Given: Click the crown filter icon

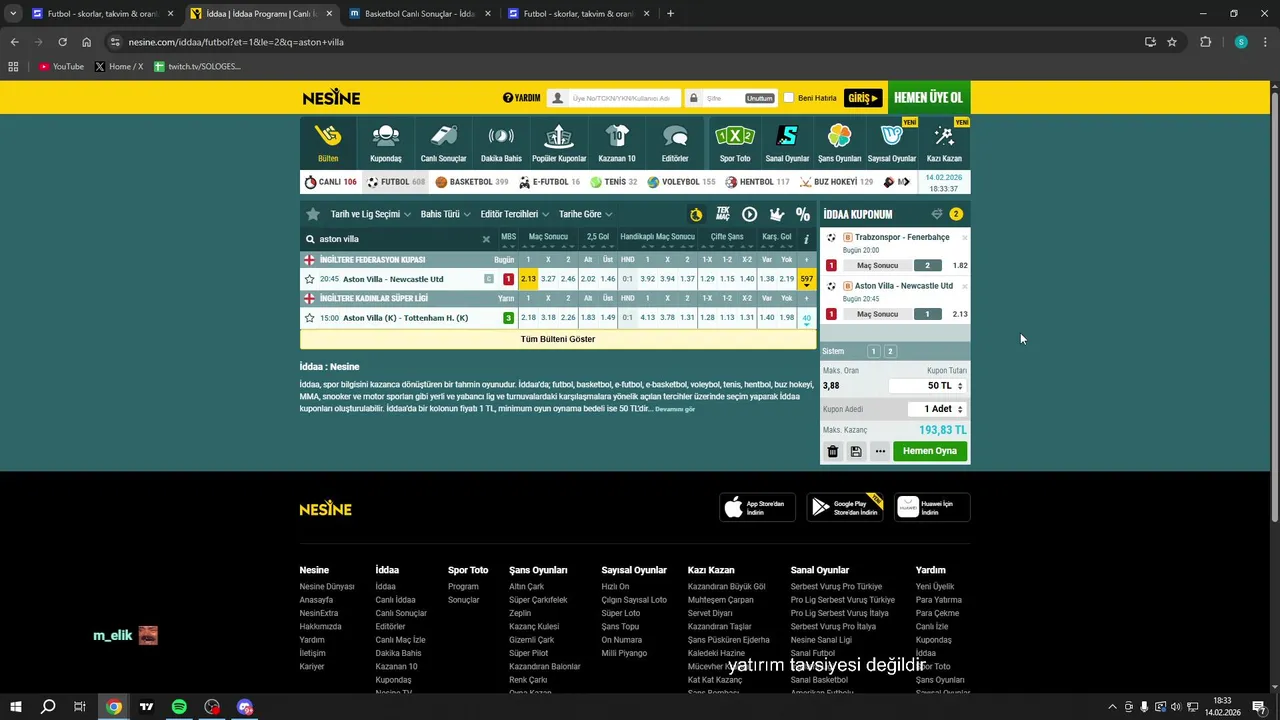Looking at the screenshot, I should point(776,214).
